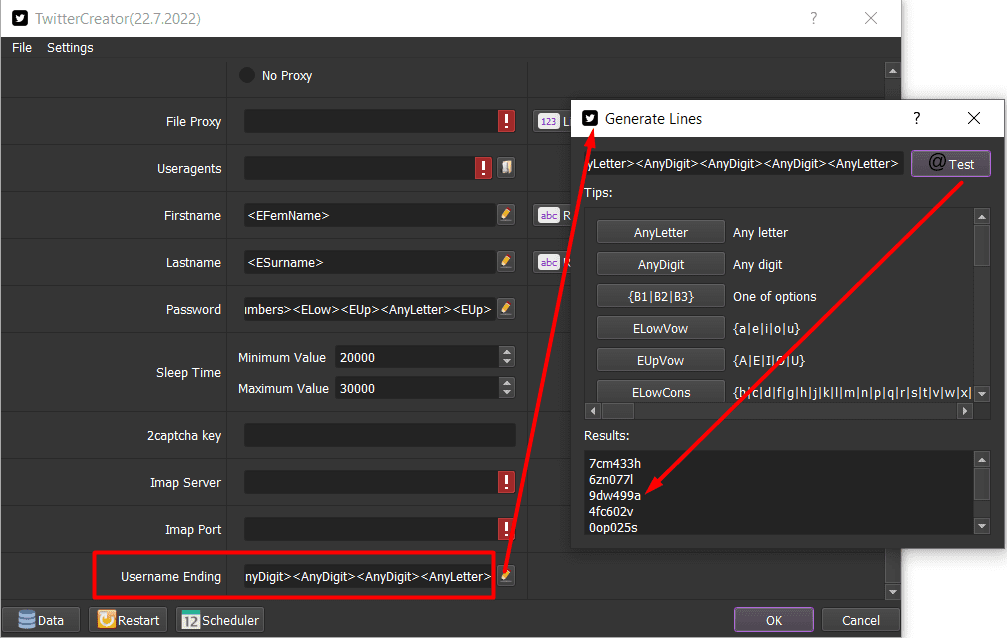Insert the EUpVow tip button
The height and width of the screenshot is (638, 1007).
pos(661,360)
